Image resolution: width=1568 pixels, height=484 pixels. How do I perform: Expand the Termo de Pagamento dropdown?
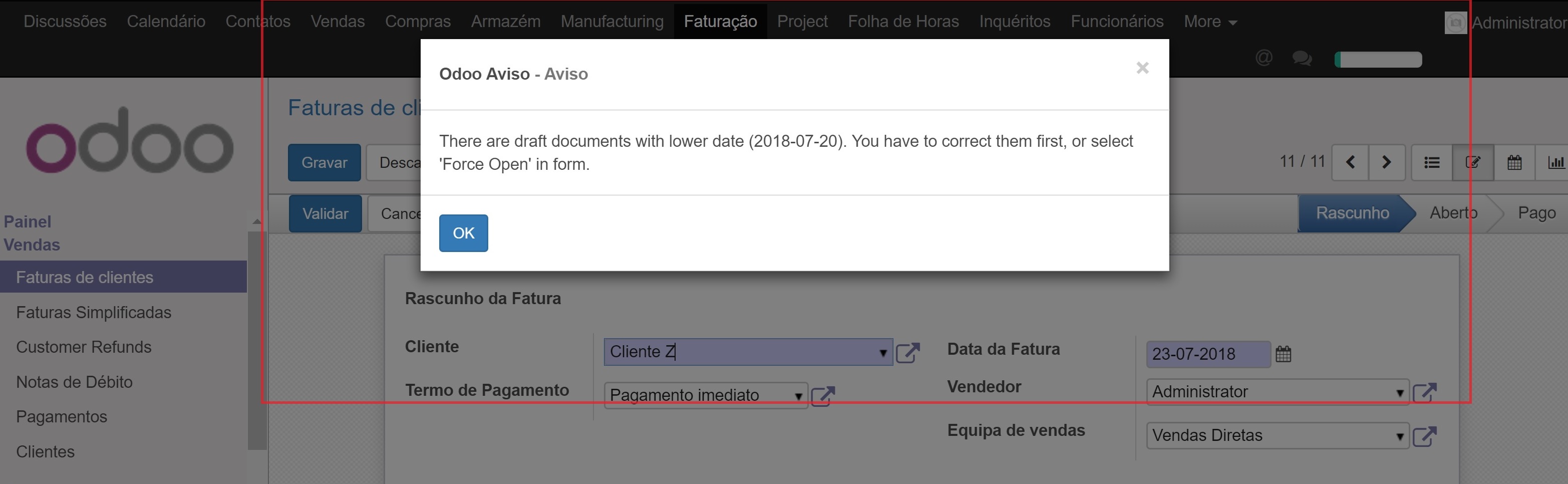click(797, 396)
